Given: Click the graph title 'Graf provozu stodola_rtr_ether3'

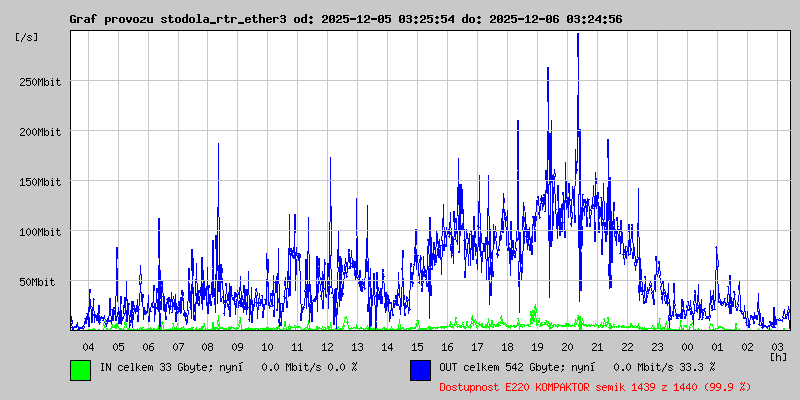Looking at the screenshot, I should [178, 19].
